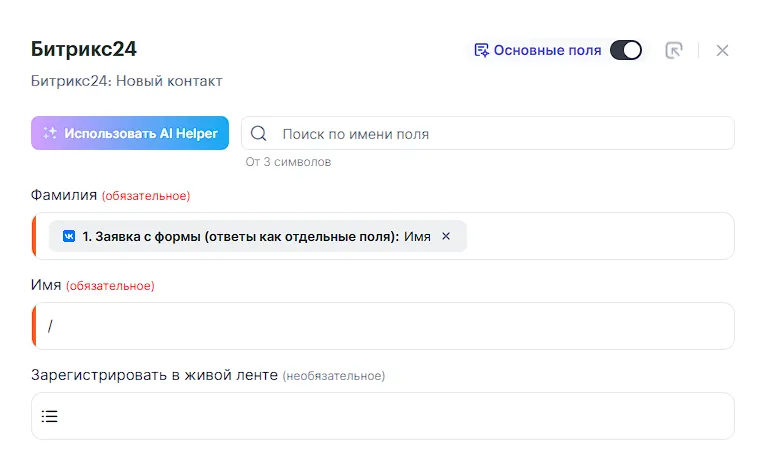Remove the Заявка с формы tag
This screenshot has width=761, height=458.
(x=446, y=236)
